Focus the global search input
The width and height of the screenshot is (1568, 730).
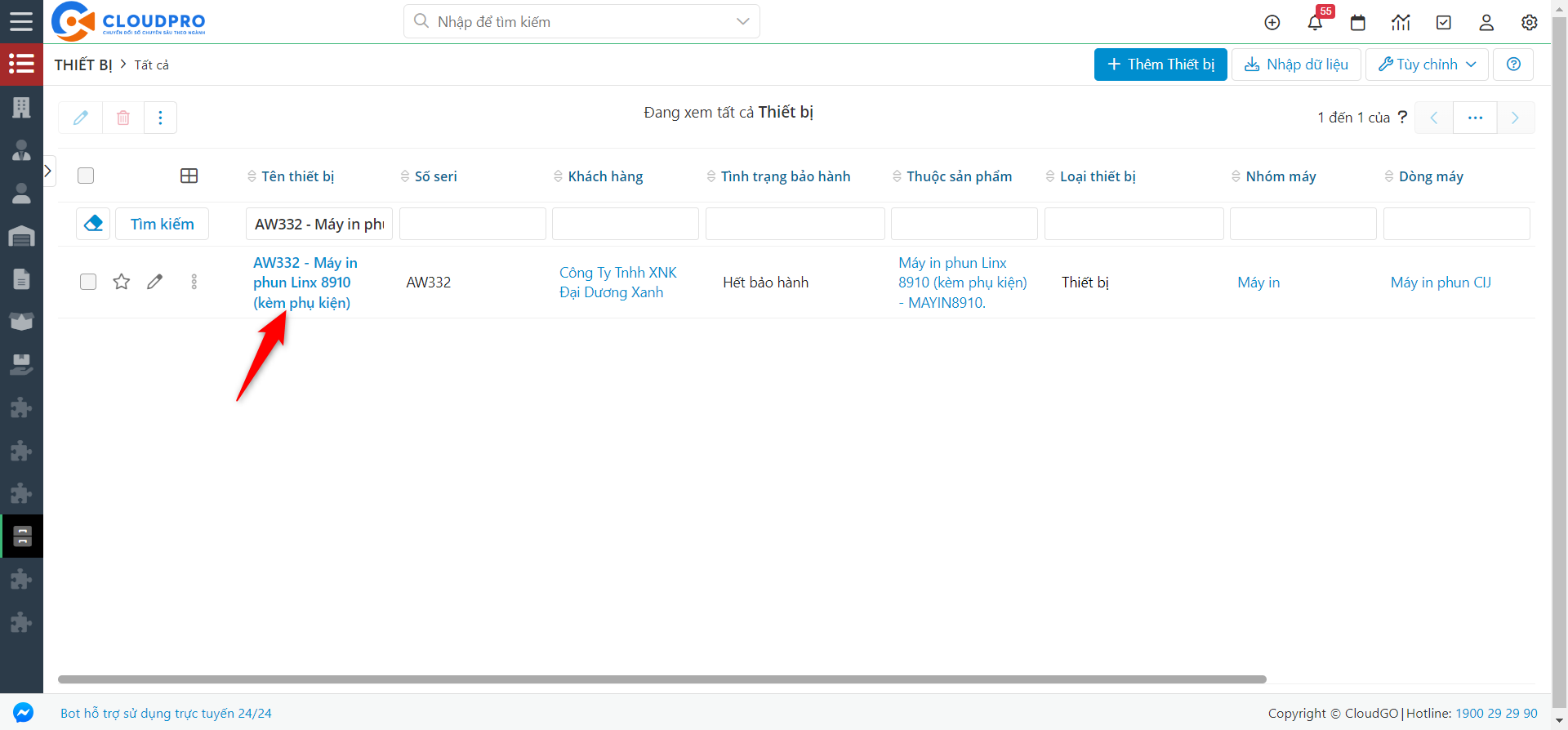point(581,21)
